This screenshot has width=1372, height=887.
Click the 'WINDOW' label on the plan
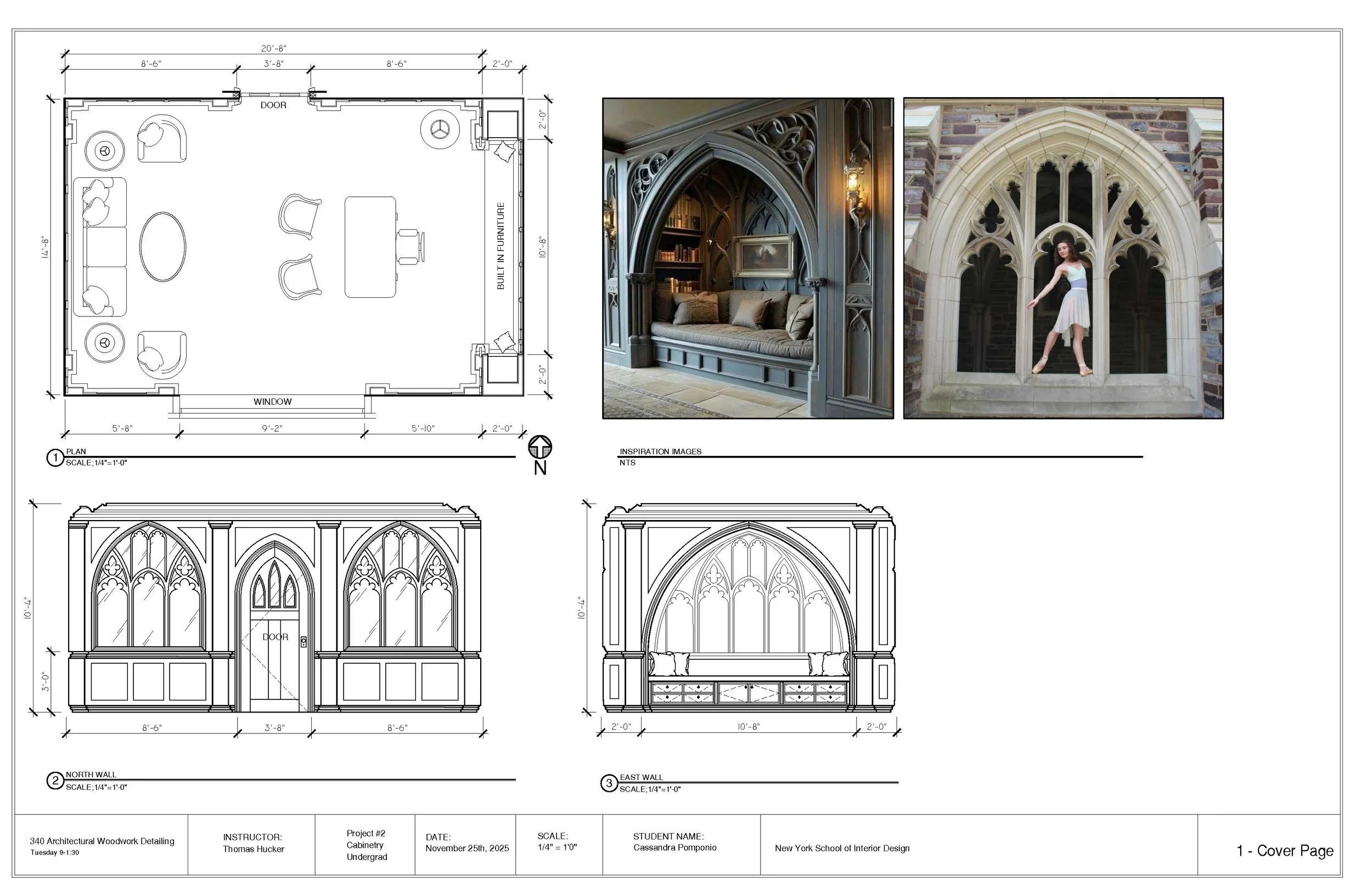point(273,402)
